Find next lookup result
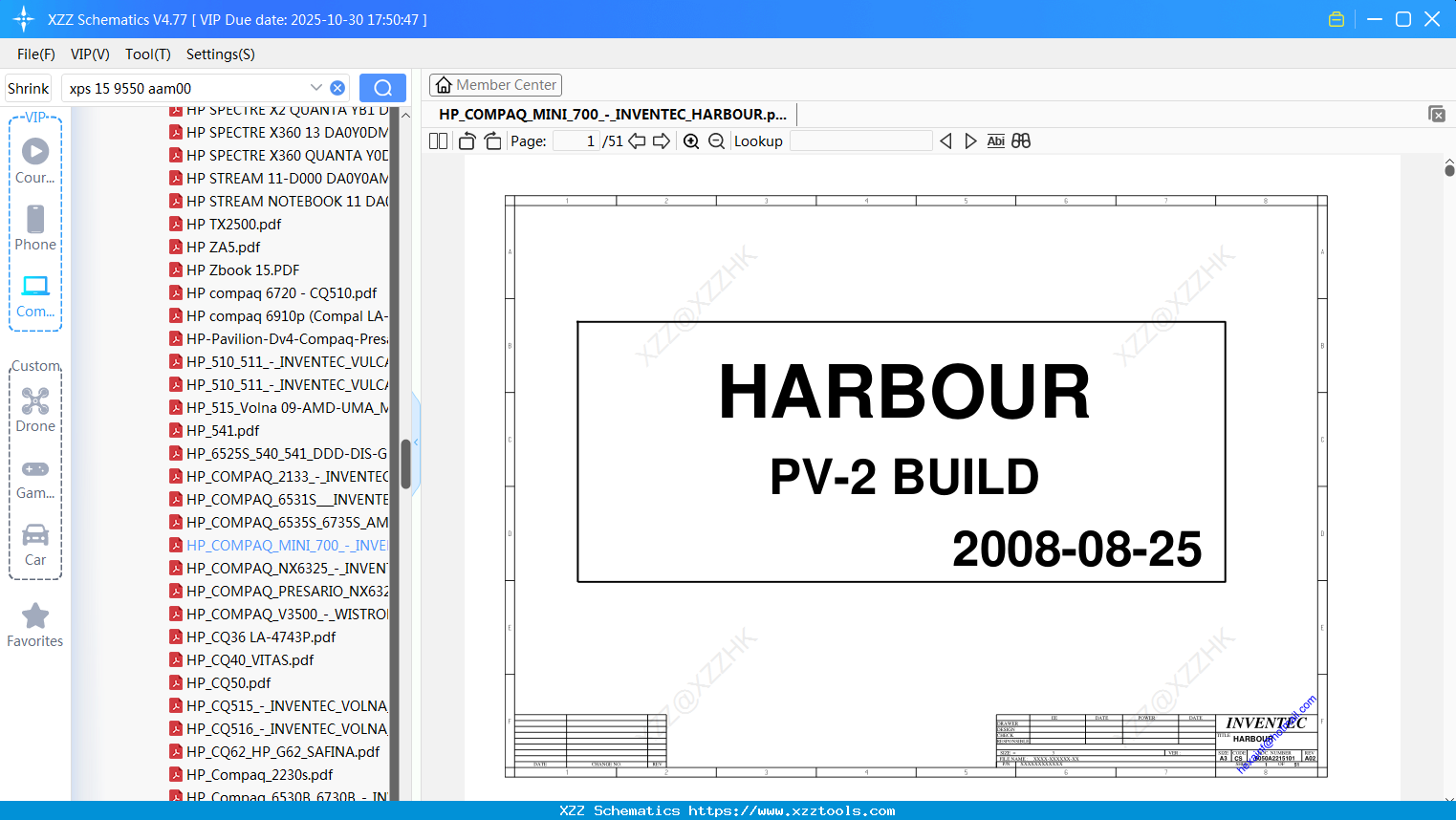 point(970,140)
